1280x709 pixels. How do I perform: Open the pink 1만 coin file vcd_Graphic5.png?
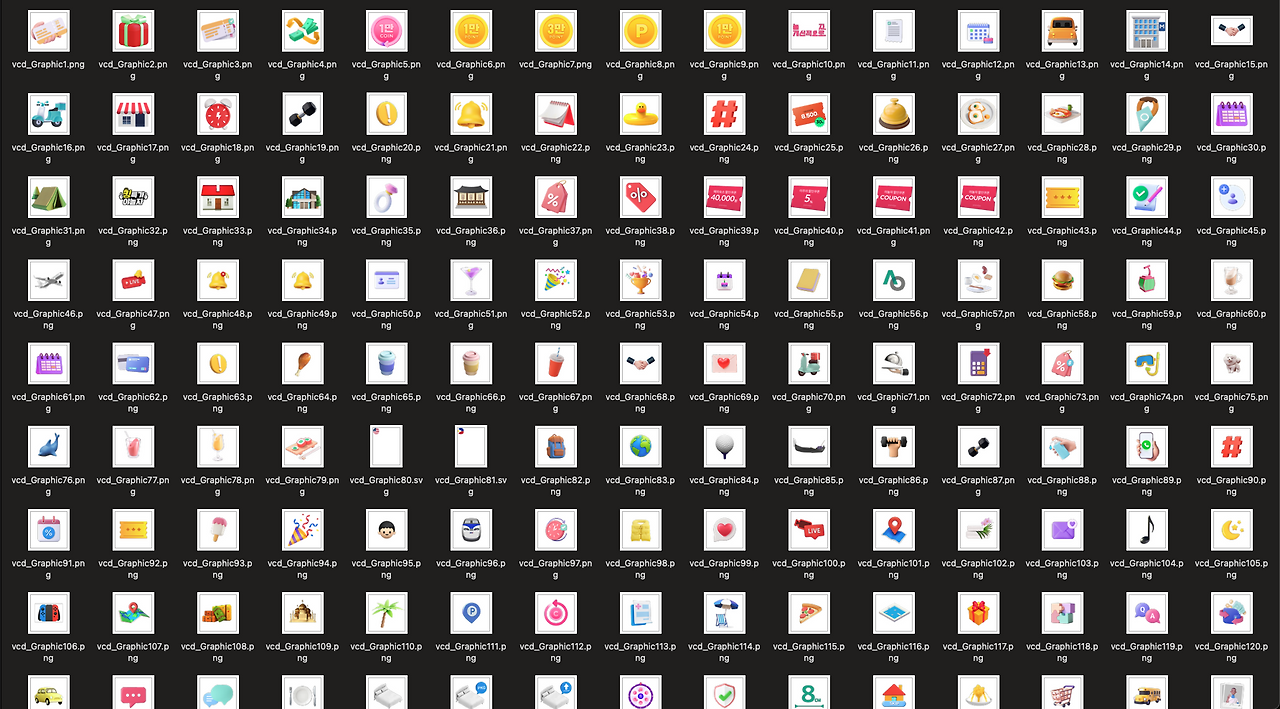coord(386,30)
